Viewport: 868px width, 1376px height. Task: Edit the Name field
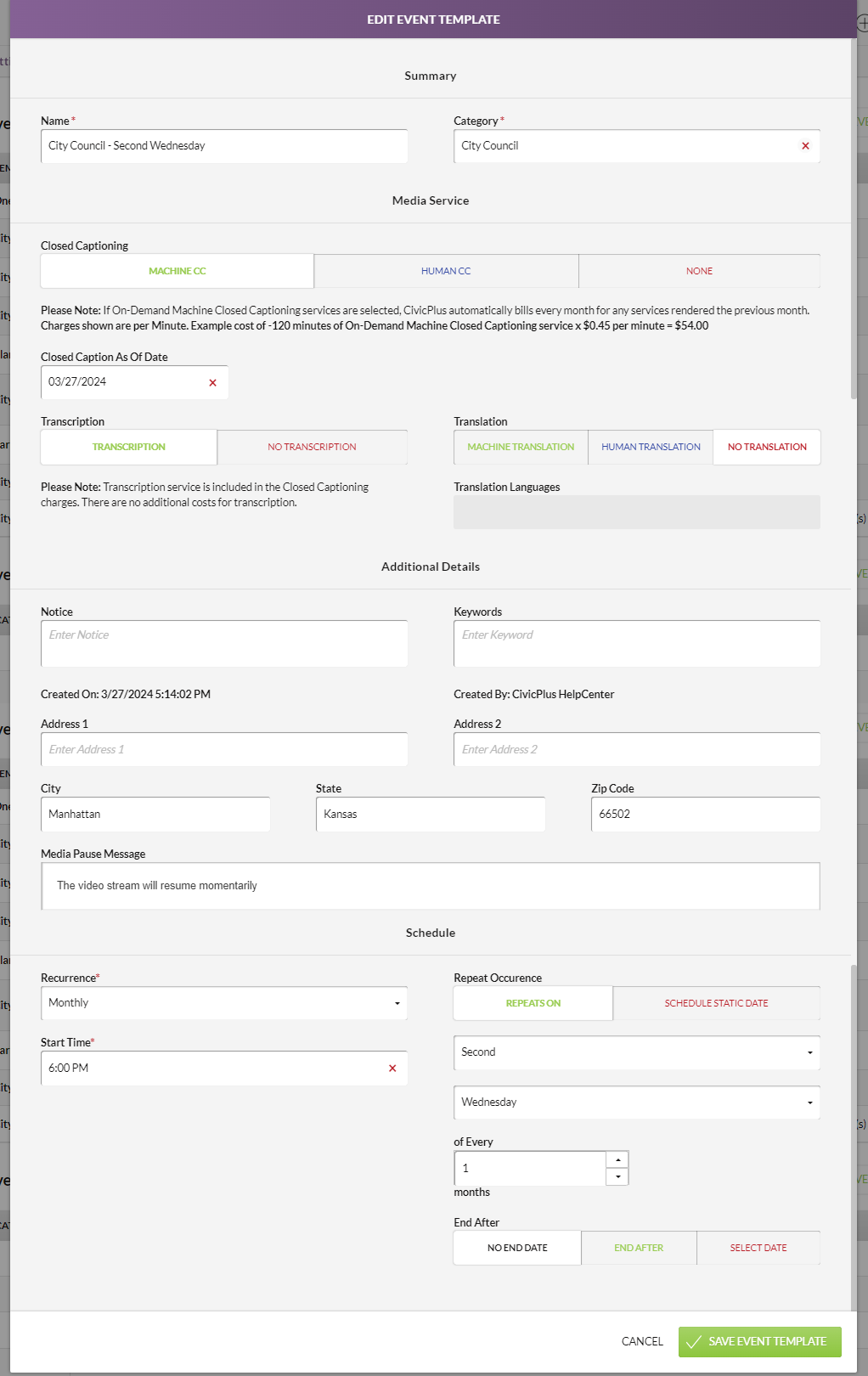(224, 146)
